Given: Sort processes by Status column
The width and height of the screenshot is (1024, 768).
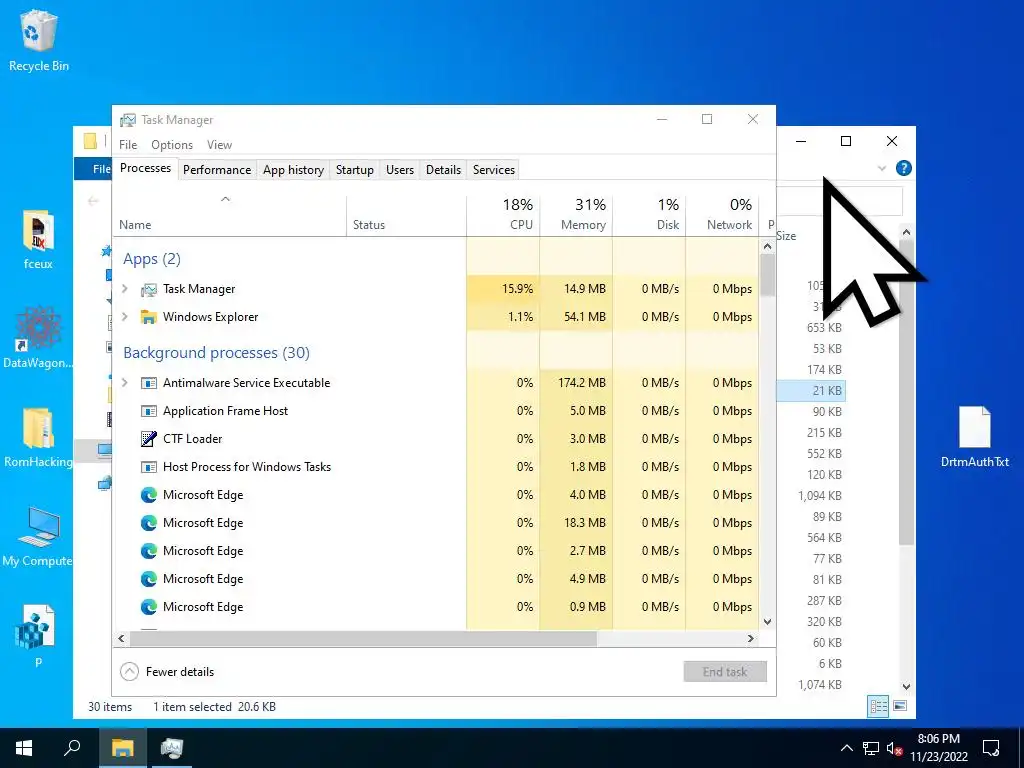Looking at the screenshot, I should [x=406, y=215].
